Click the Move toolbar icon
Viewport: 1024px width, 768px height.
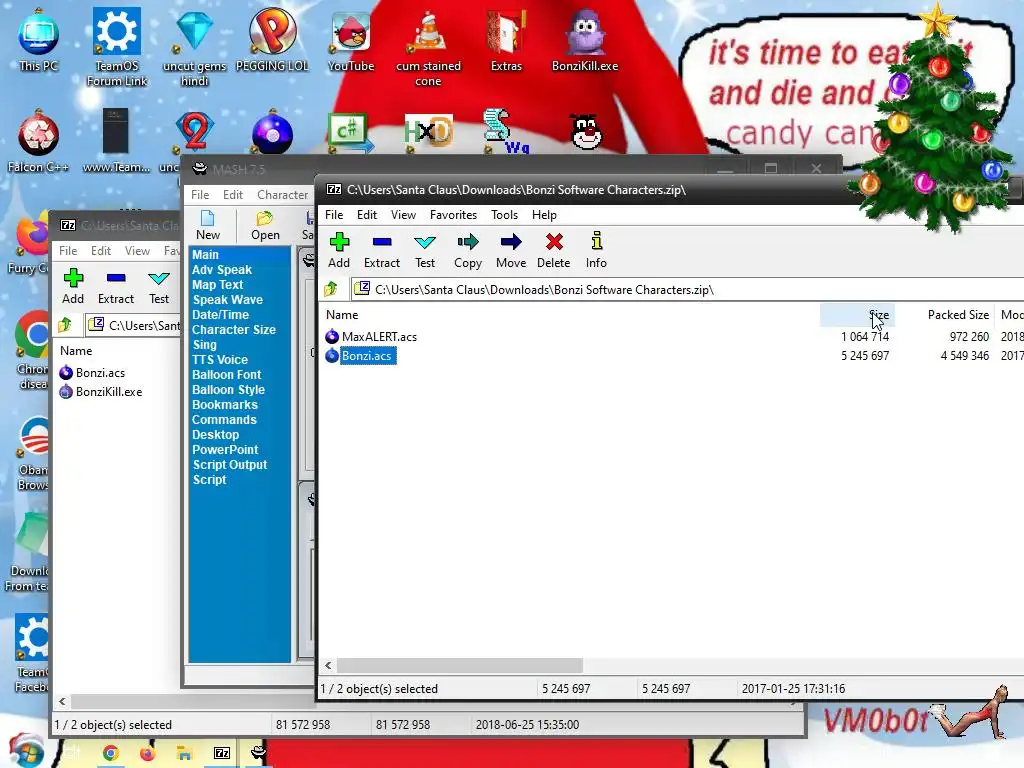[x=511, y=251]
